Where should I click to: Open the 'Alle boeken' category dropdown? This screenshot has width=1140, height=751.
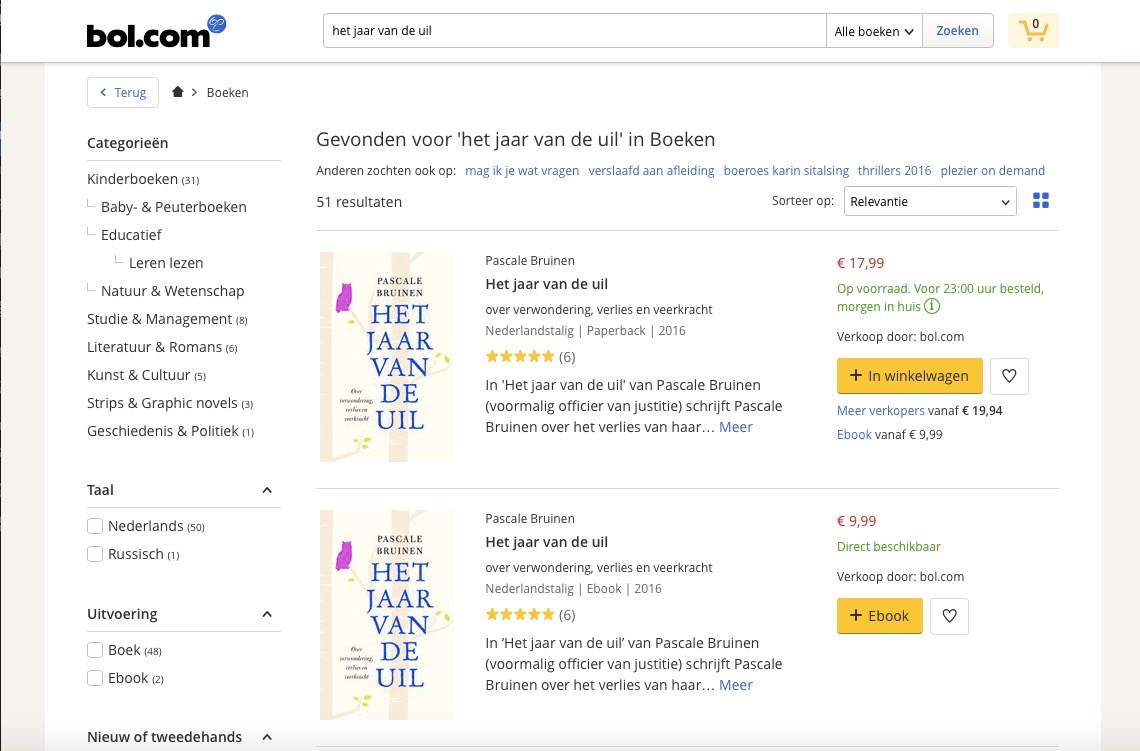point(874,31)
